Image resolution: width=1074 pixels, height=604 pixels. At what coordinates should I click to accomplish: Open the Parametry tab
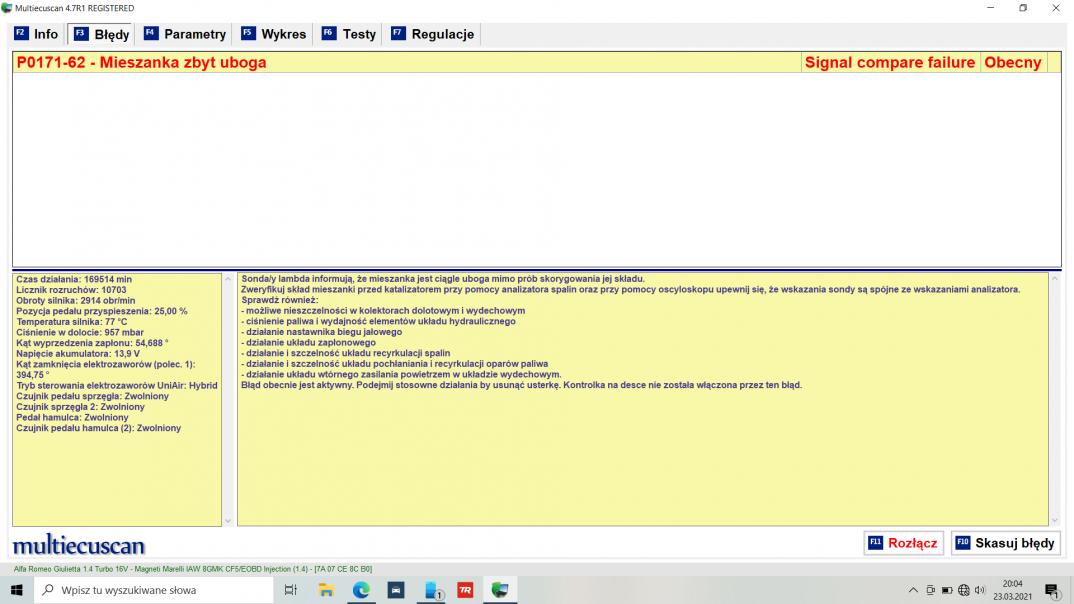tap(185, 34)
